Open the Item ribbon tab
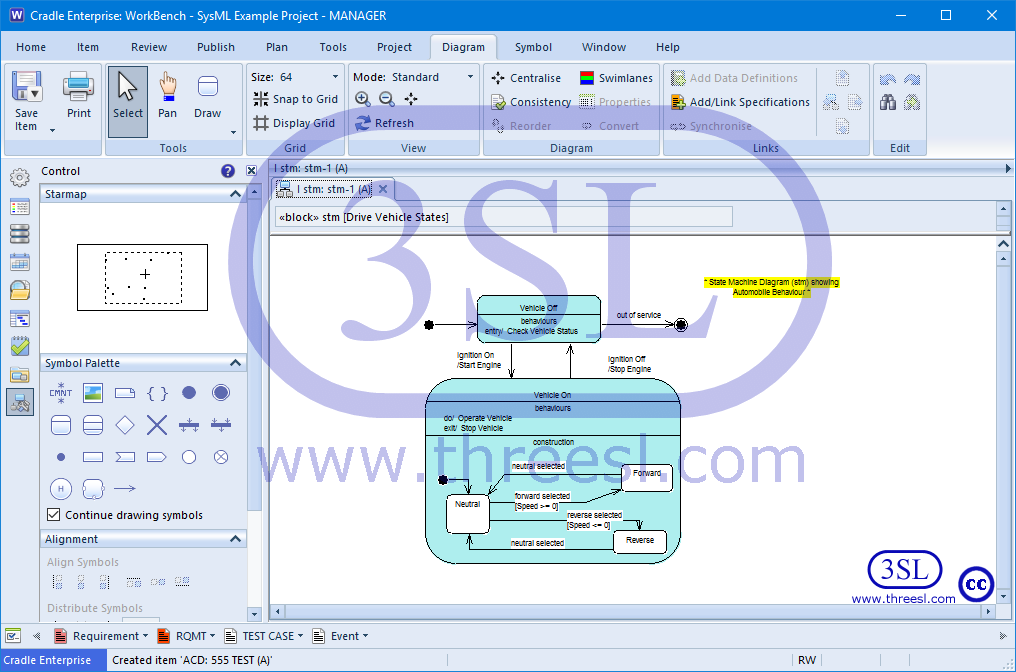This screenshot has height=672, width=1016. coord(87,47)
